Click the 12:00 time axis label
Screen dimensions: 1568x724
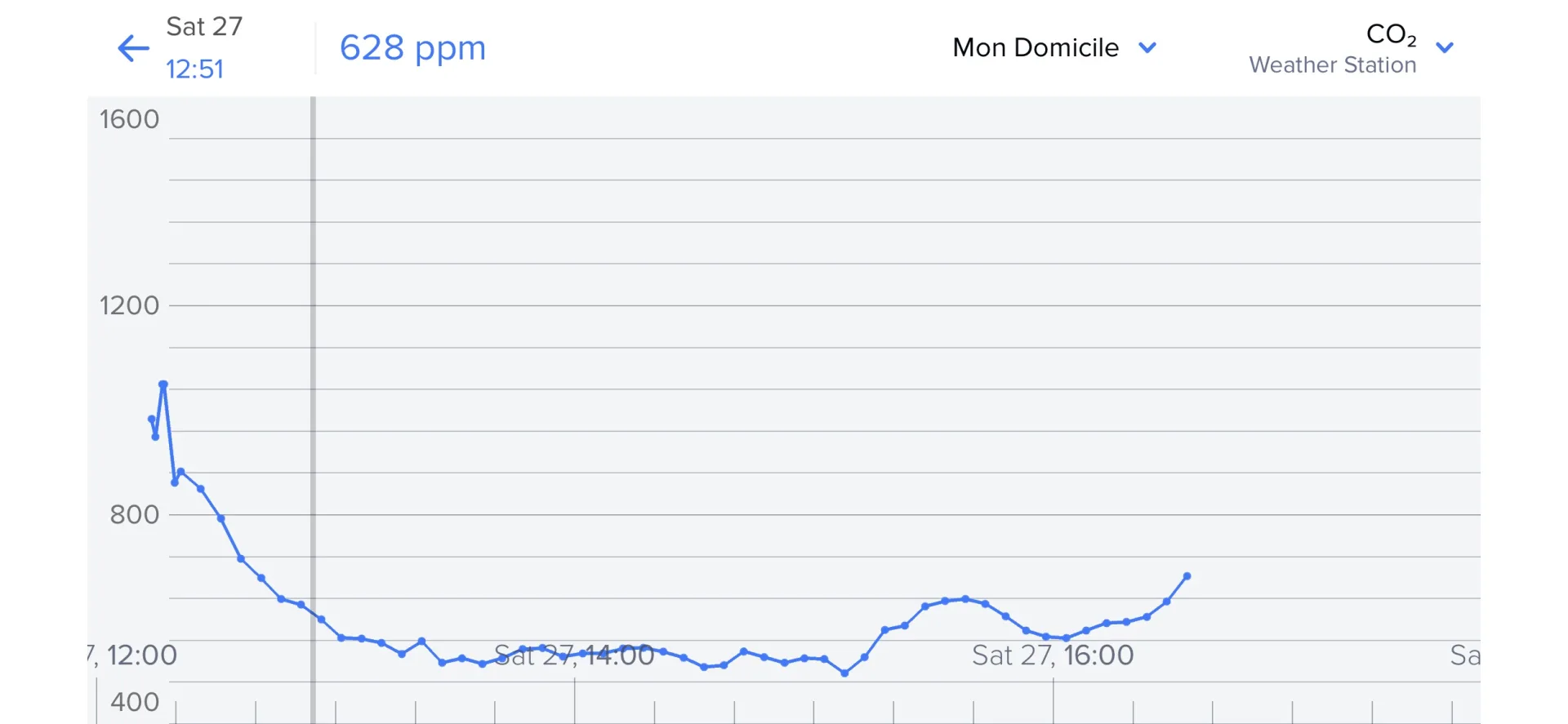tap(137, 655)
